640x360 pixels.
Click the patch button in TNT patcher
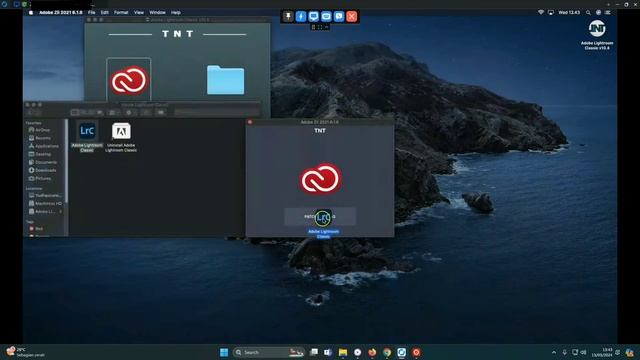click(x=320, y=217)
